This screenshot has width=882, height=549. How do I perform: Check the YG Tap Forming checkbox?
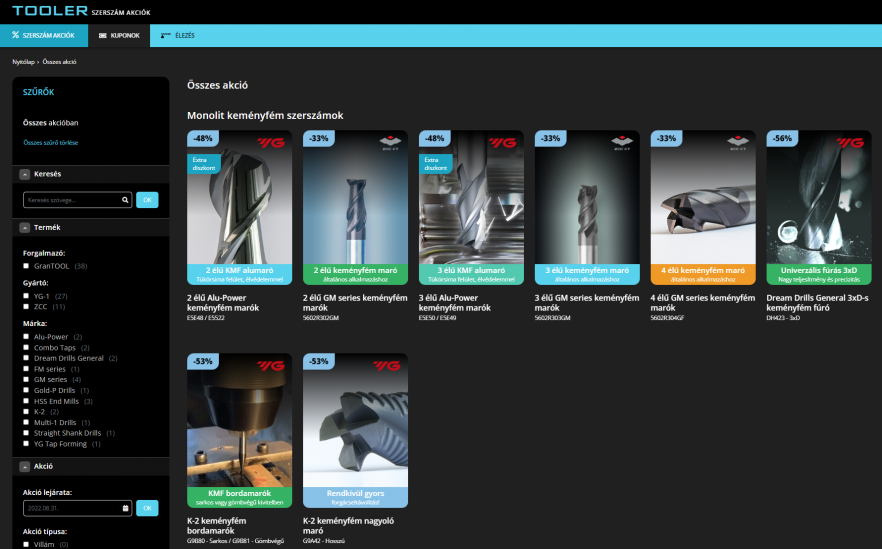click(26, 443)
